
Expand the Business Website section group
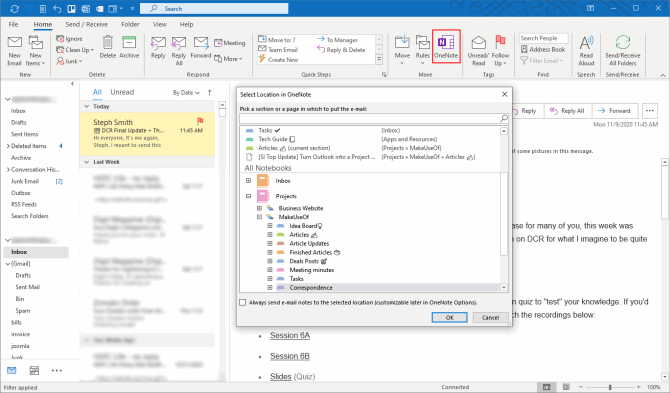pos(259,208)
